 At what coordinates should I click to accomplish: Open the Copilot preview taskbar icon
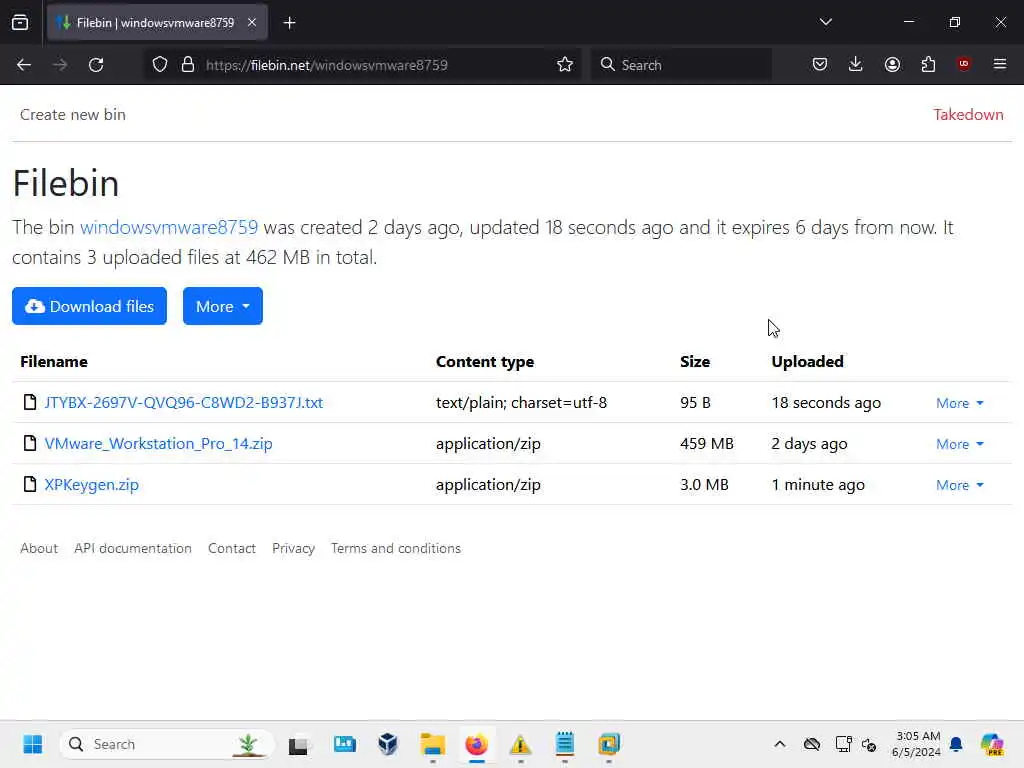click(992, 744)
